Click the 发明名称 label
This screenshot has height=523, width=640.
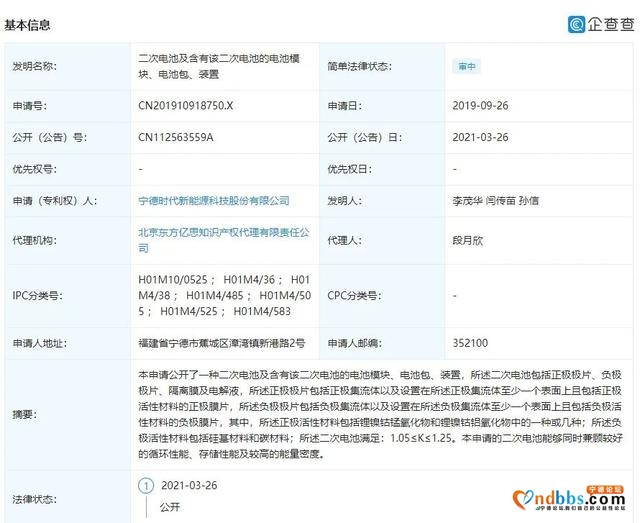[35, 66]
